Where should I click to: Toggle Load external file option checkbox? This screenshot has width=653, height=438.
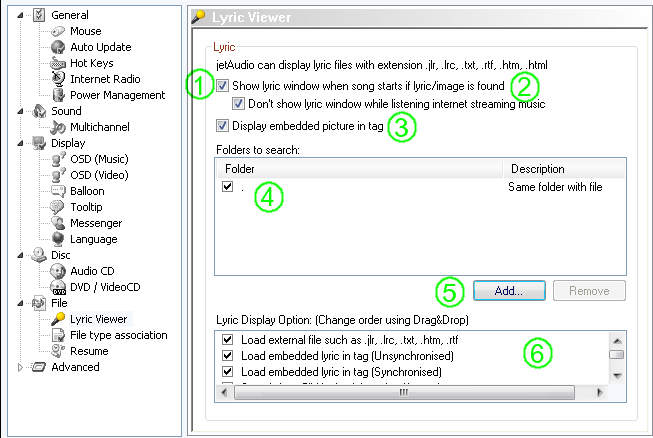[227, 340]
